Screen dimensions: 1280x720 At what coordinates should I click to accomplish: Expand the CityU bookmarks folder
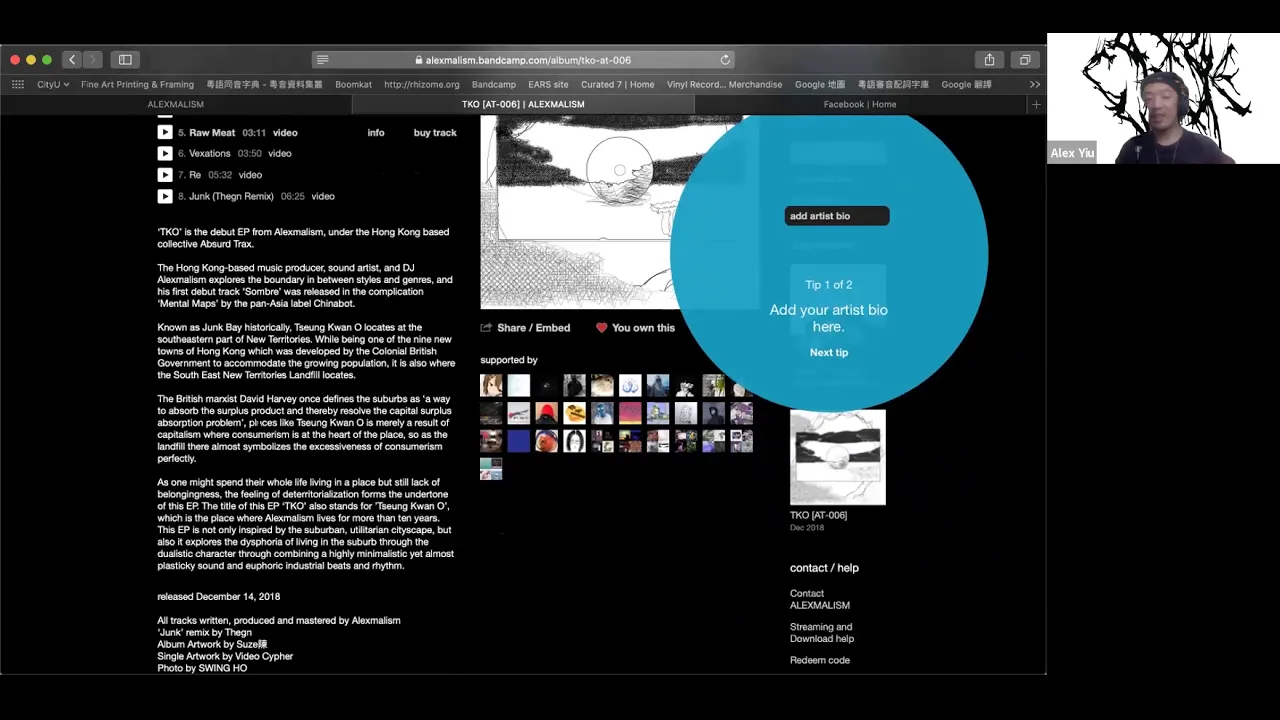pyautogui.click(x=53, y=85)
